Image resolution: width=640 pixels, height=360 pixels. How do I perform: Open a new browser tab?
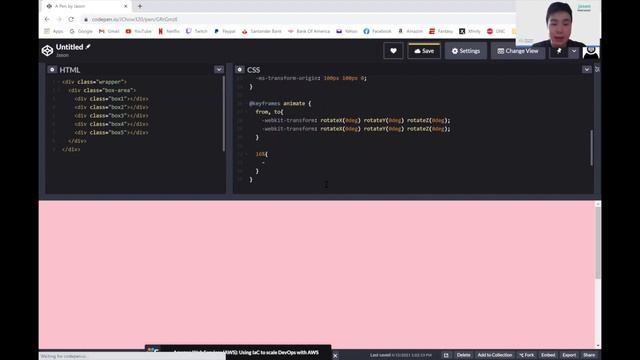click(x=140, y=6)
